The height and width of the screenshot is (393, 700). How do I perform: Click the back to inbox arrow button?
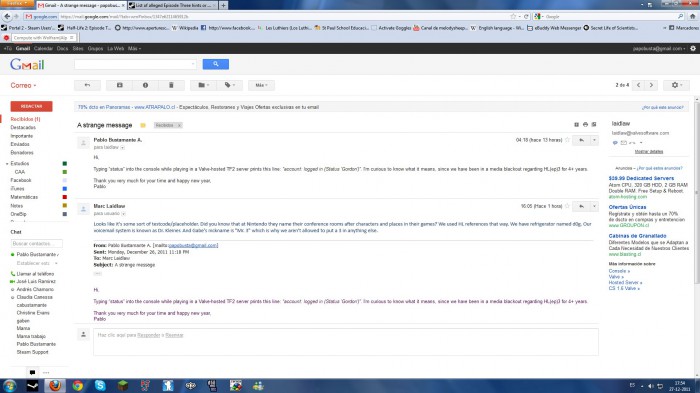point(87,85)
